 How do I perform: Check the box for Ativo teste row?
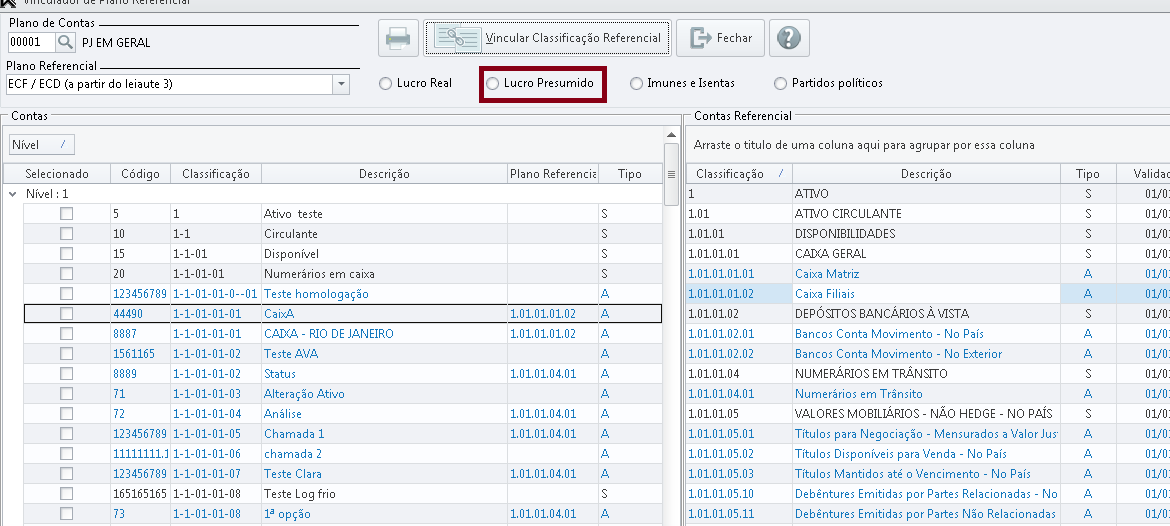coord(66,214)
